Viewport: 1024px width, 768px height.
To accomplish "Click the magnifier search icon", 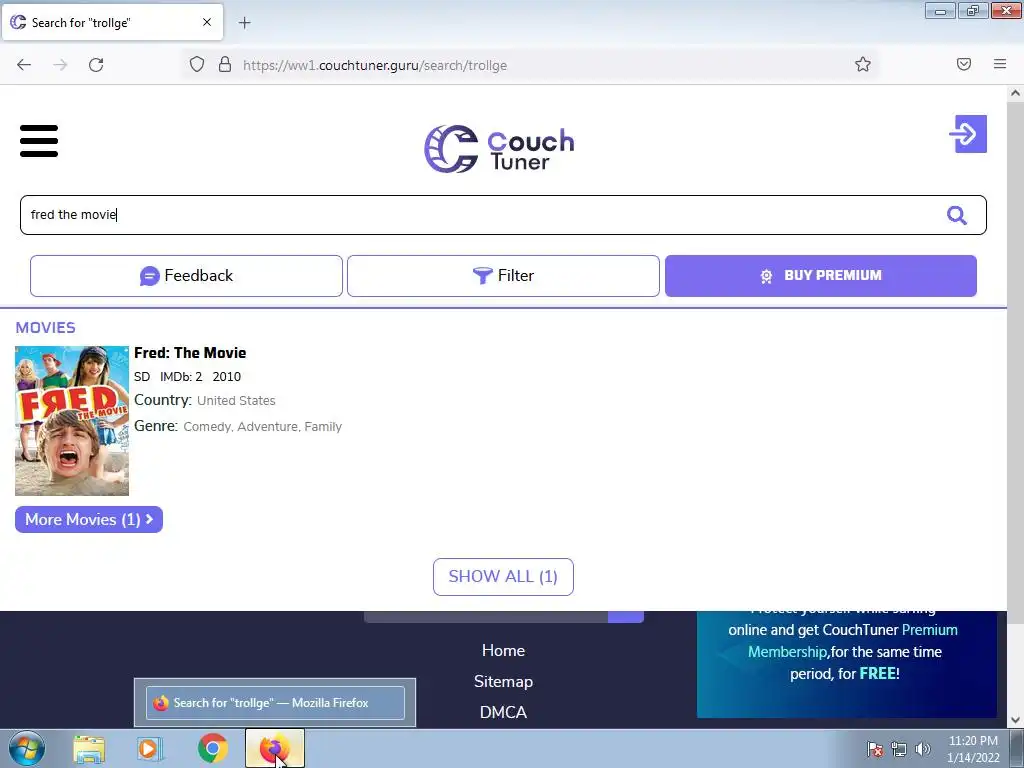I will (957, 215).
